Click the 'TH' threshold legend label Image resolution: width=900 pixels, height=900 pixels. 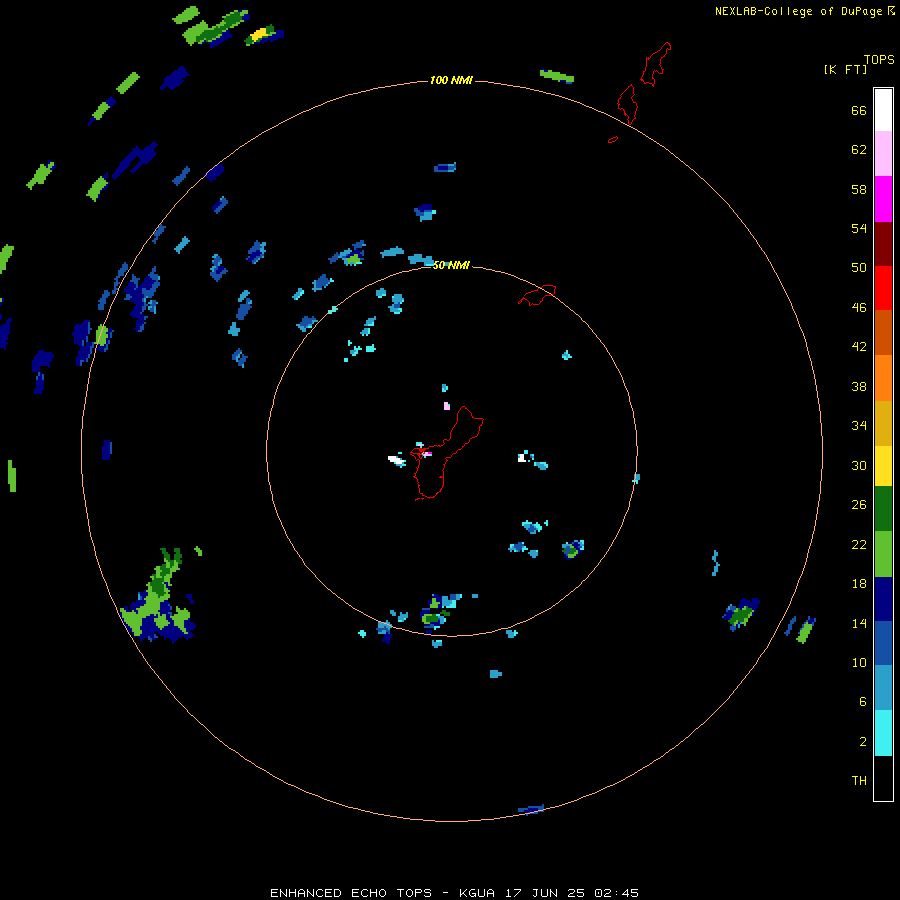[859, 781]
